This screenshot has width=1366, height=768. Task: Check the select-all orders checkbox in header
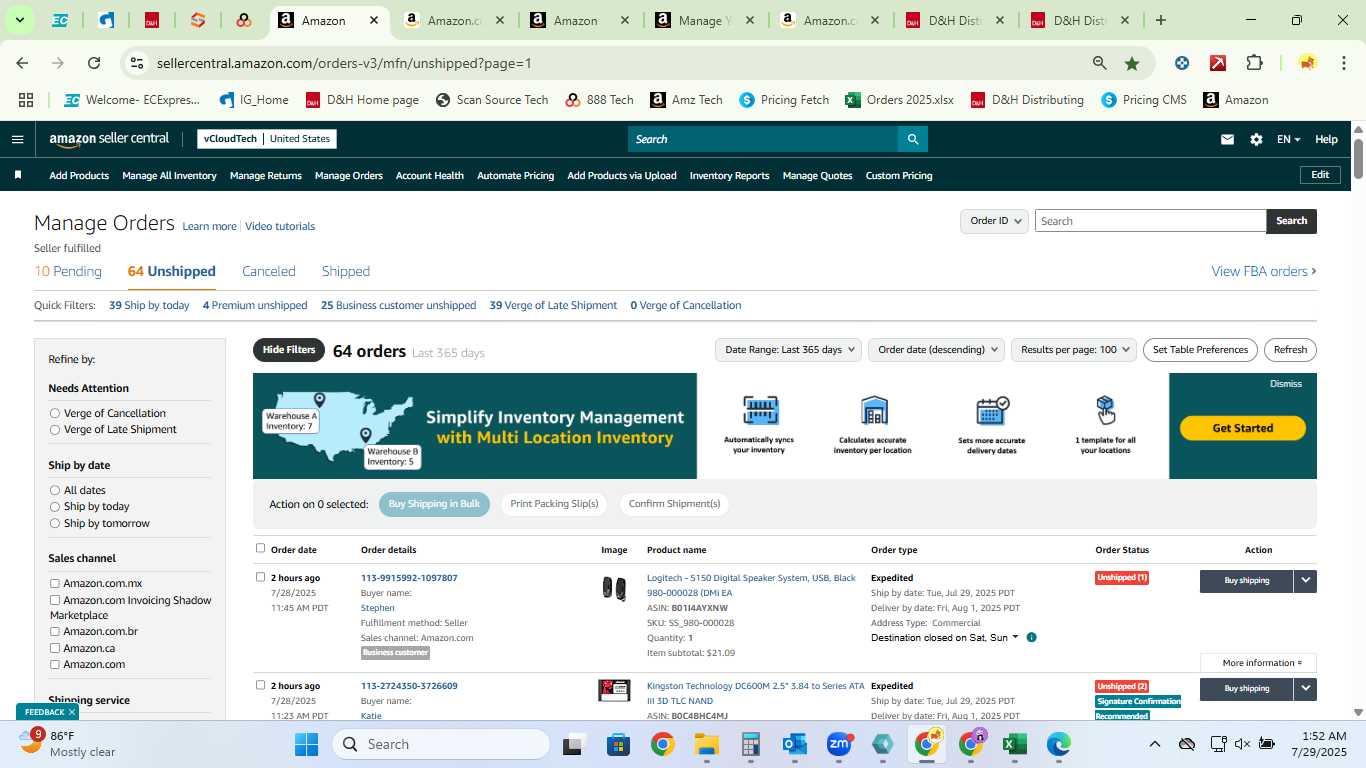coord(260,548)
